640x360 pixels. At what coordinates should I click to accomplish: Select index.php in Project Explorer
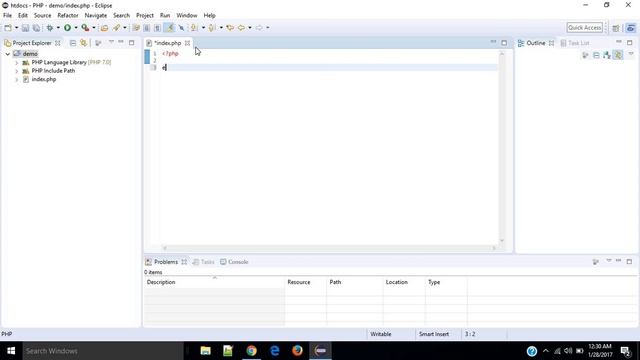click(44, 79)
